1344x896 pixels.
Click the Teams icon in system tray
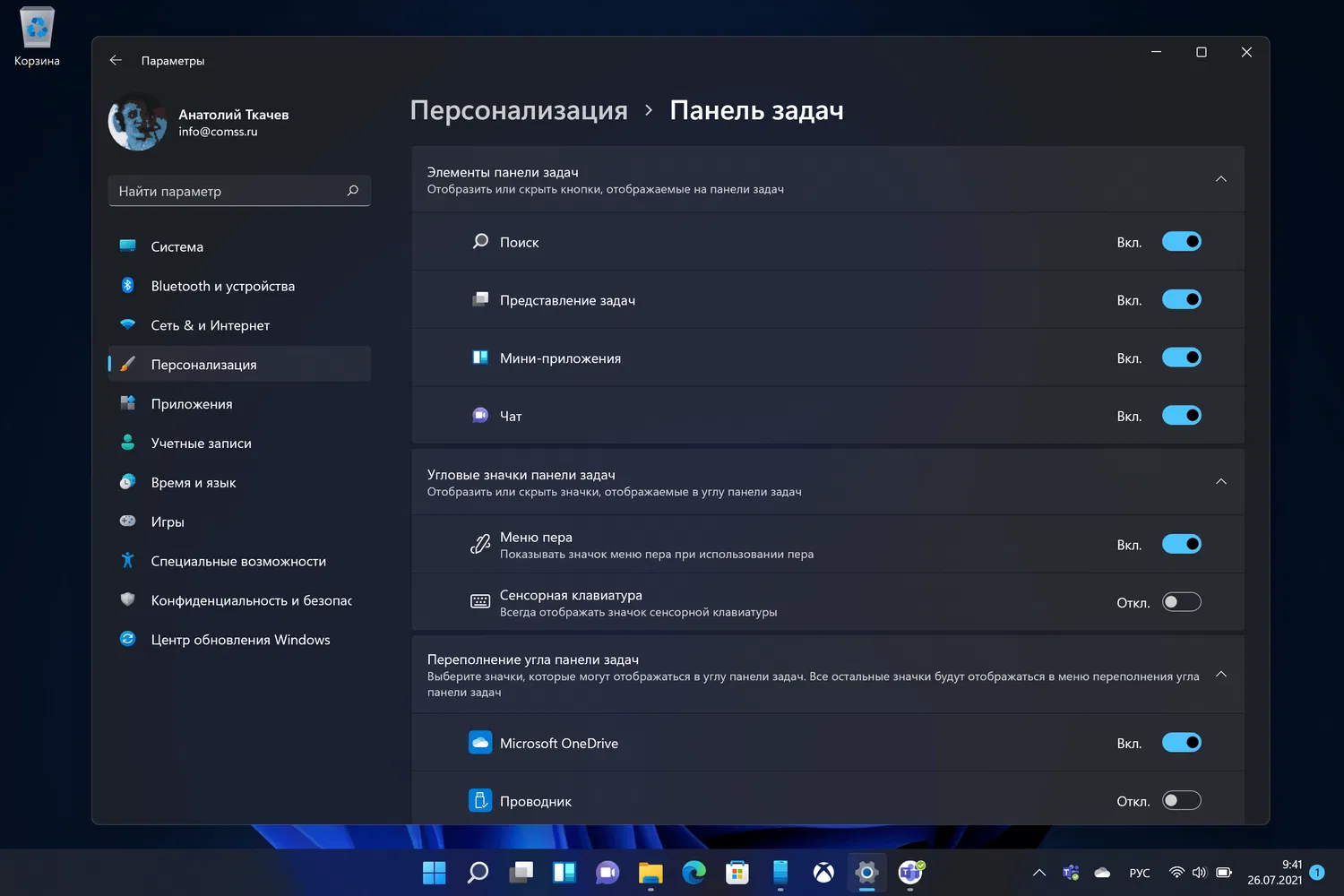(x=1071, y=873)
